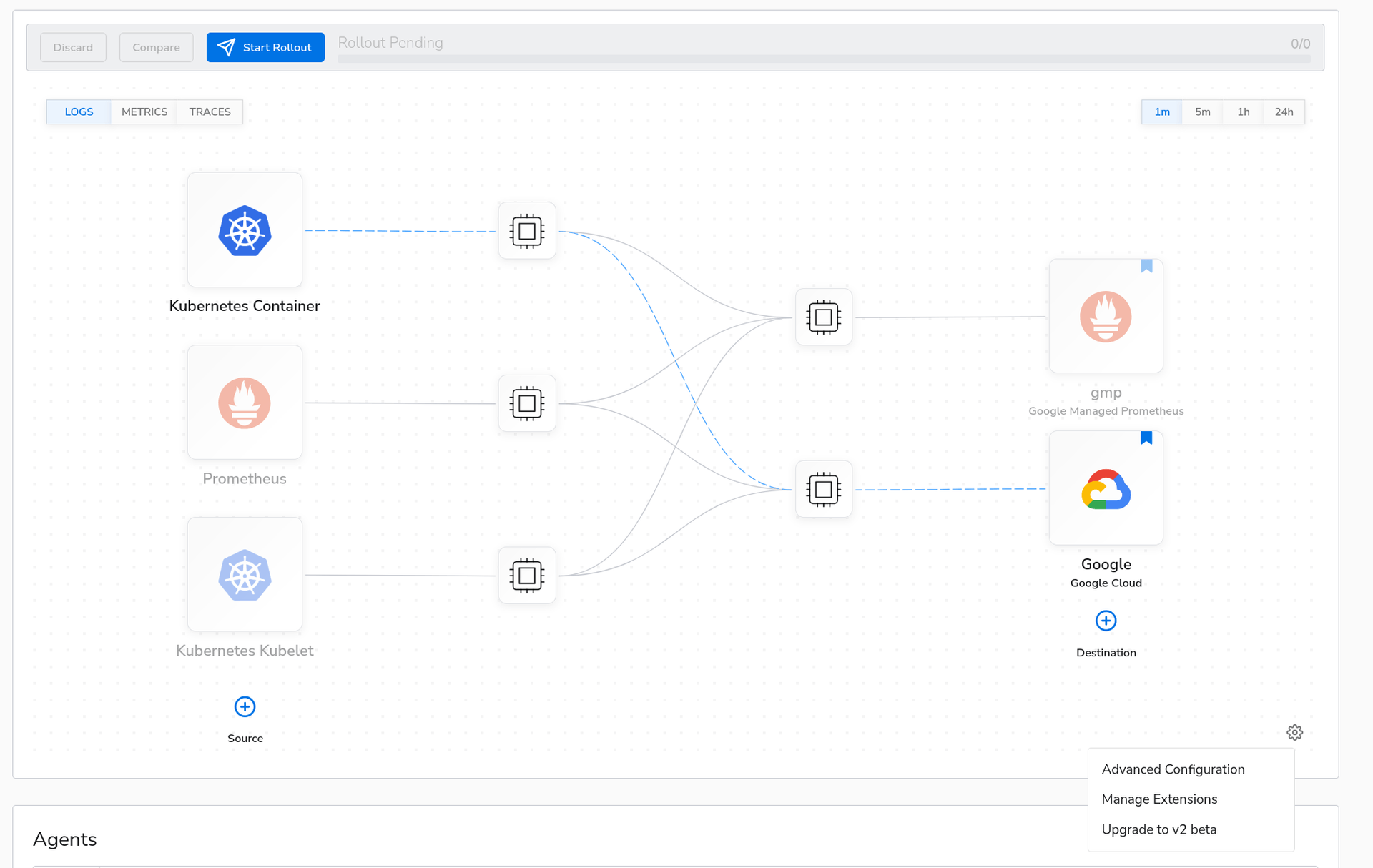Open Manage Extensions menu item
Image resolution: width=1373 pixels, height=868 pixels.
(1159, 799)
